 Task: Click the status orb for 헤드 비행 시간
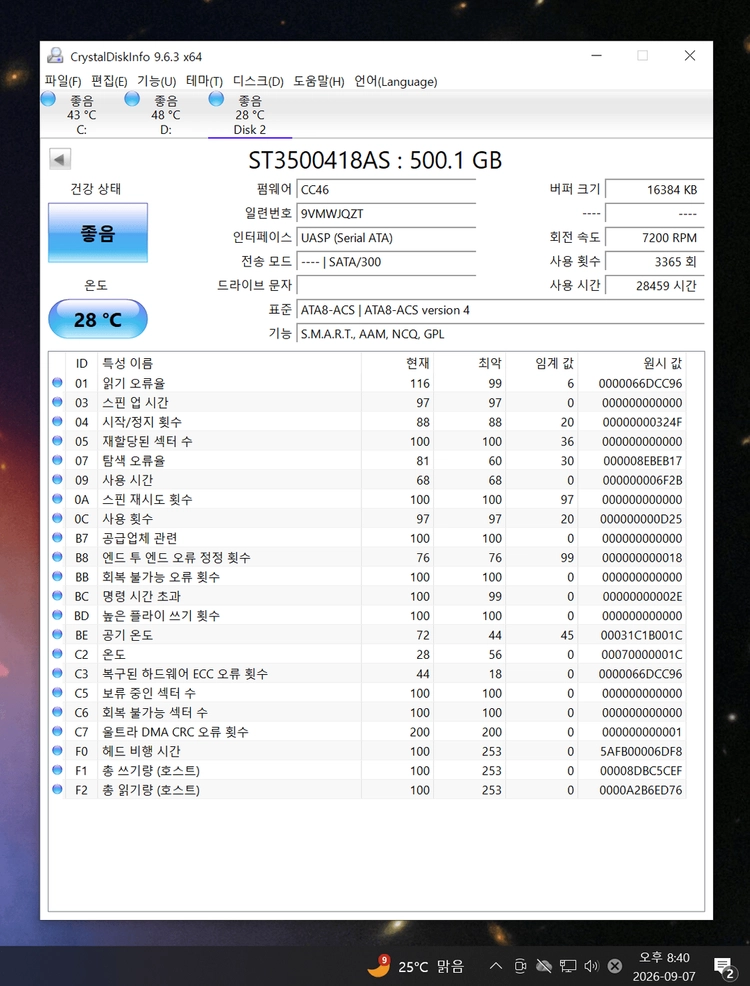pyautogui.click(x=57, y=751)
